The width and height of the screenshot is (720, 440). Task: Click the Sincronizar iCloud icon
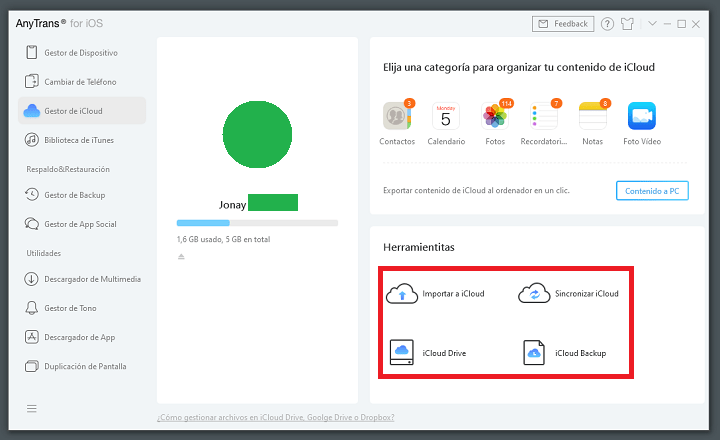pos(534,293)
